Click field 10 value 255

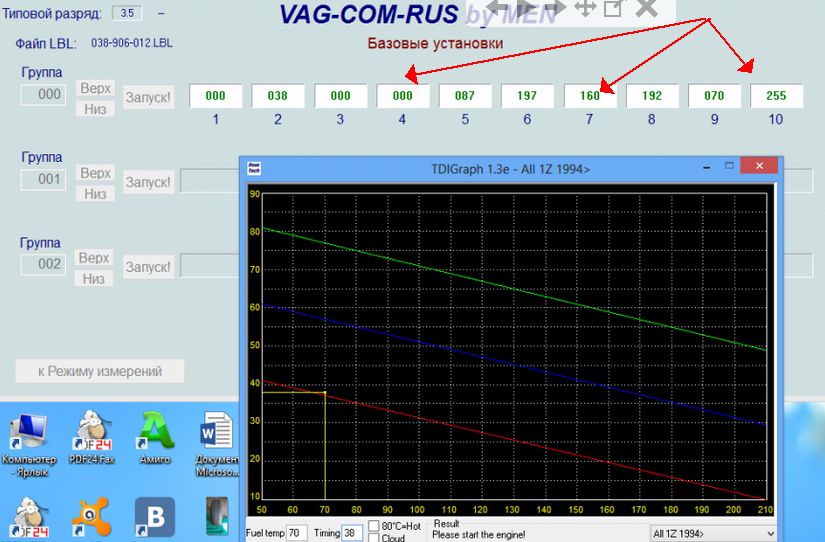point(777,96)
